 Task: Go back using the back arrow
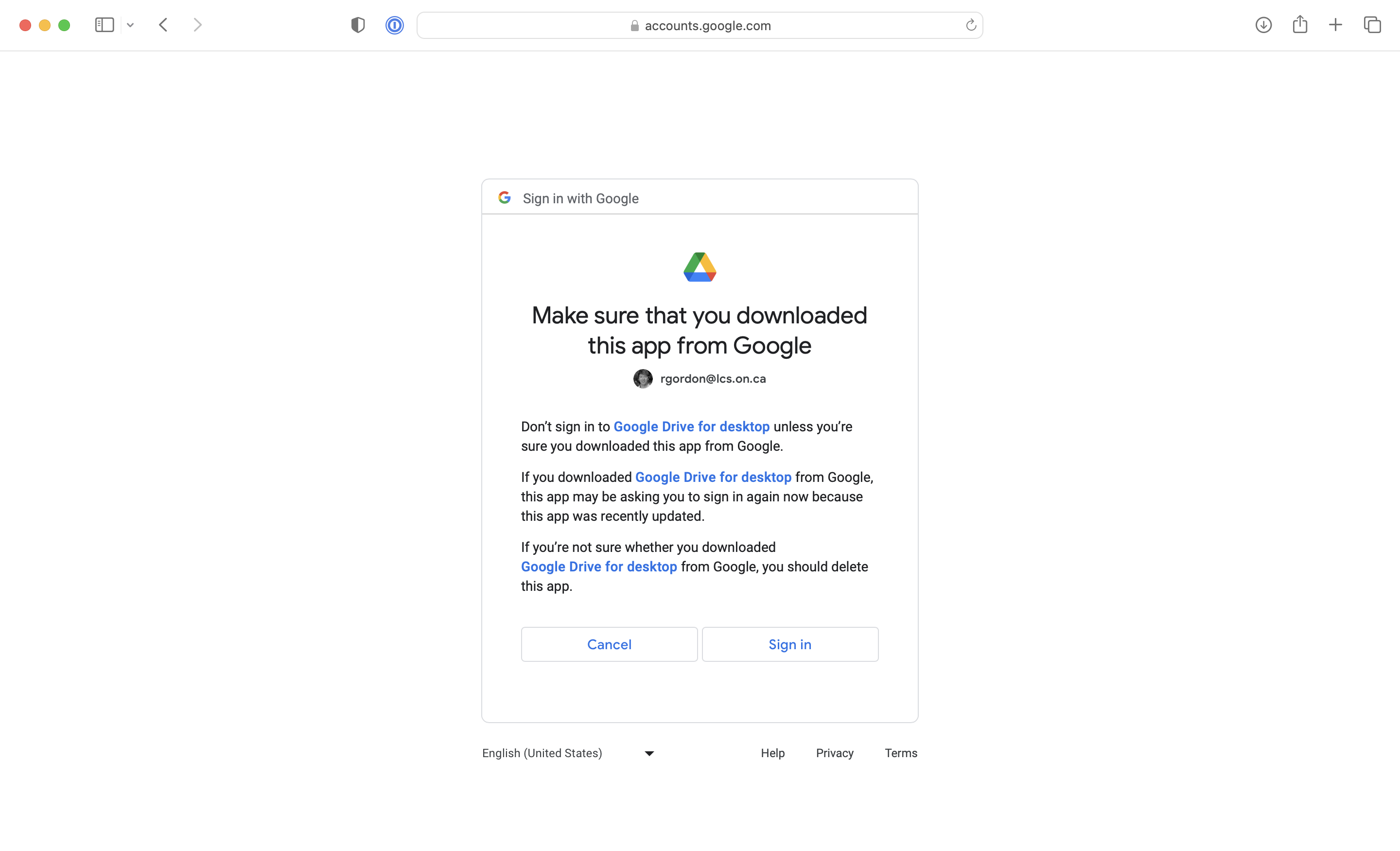coord(163,25)
